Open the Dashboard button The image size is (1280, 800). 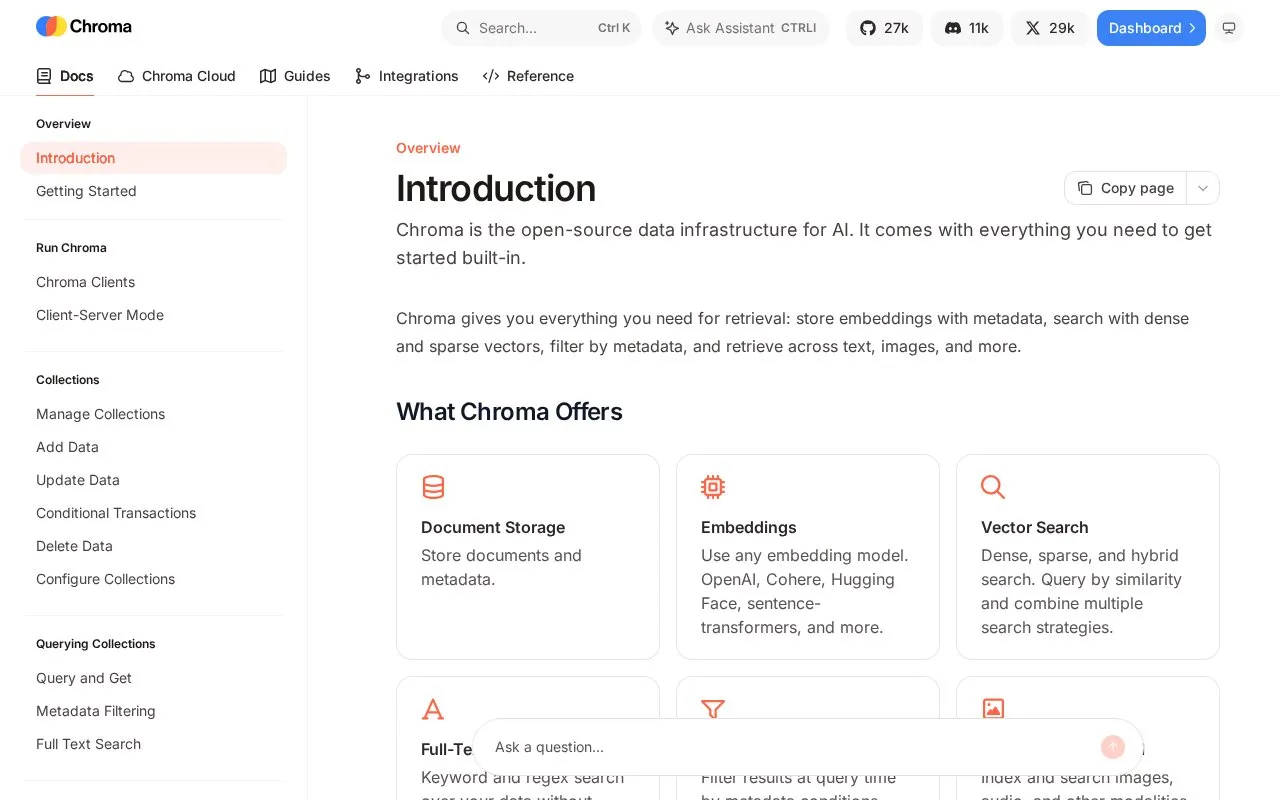[1151, 28]
